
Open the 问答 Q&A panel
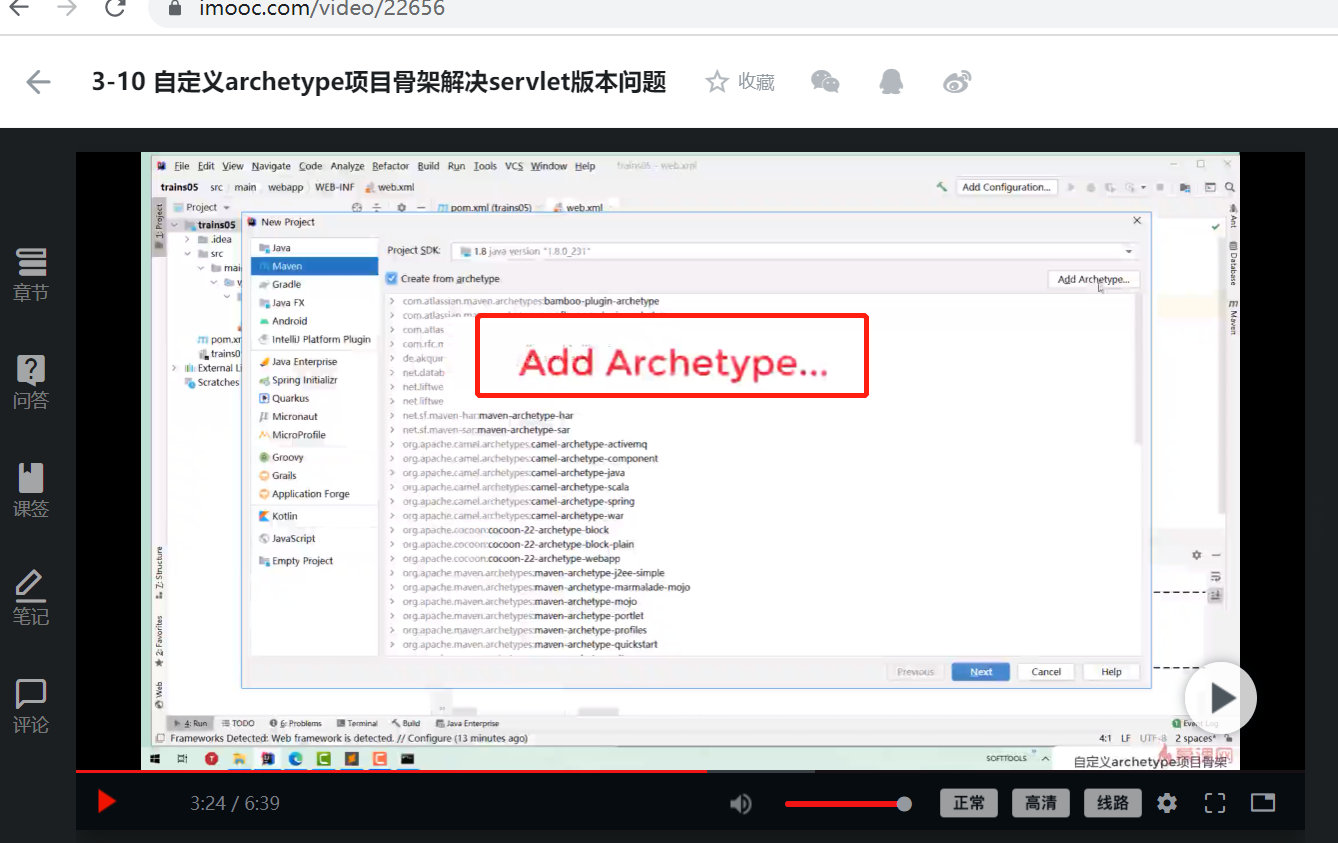point(31,383)
